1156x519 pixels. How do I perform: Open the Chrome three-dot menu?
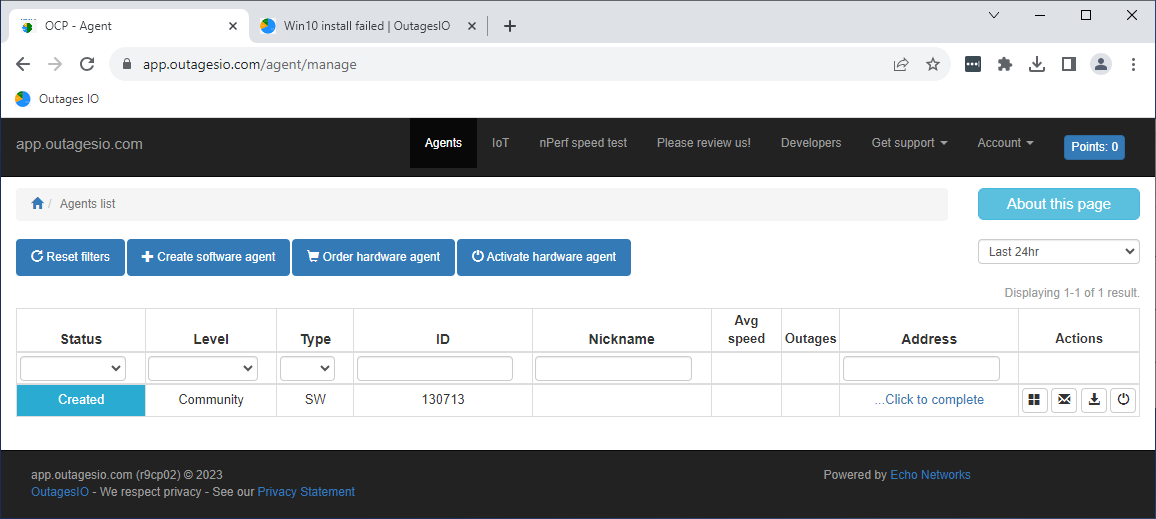(1134, 64)
